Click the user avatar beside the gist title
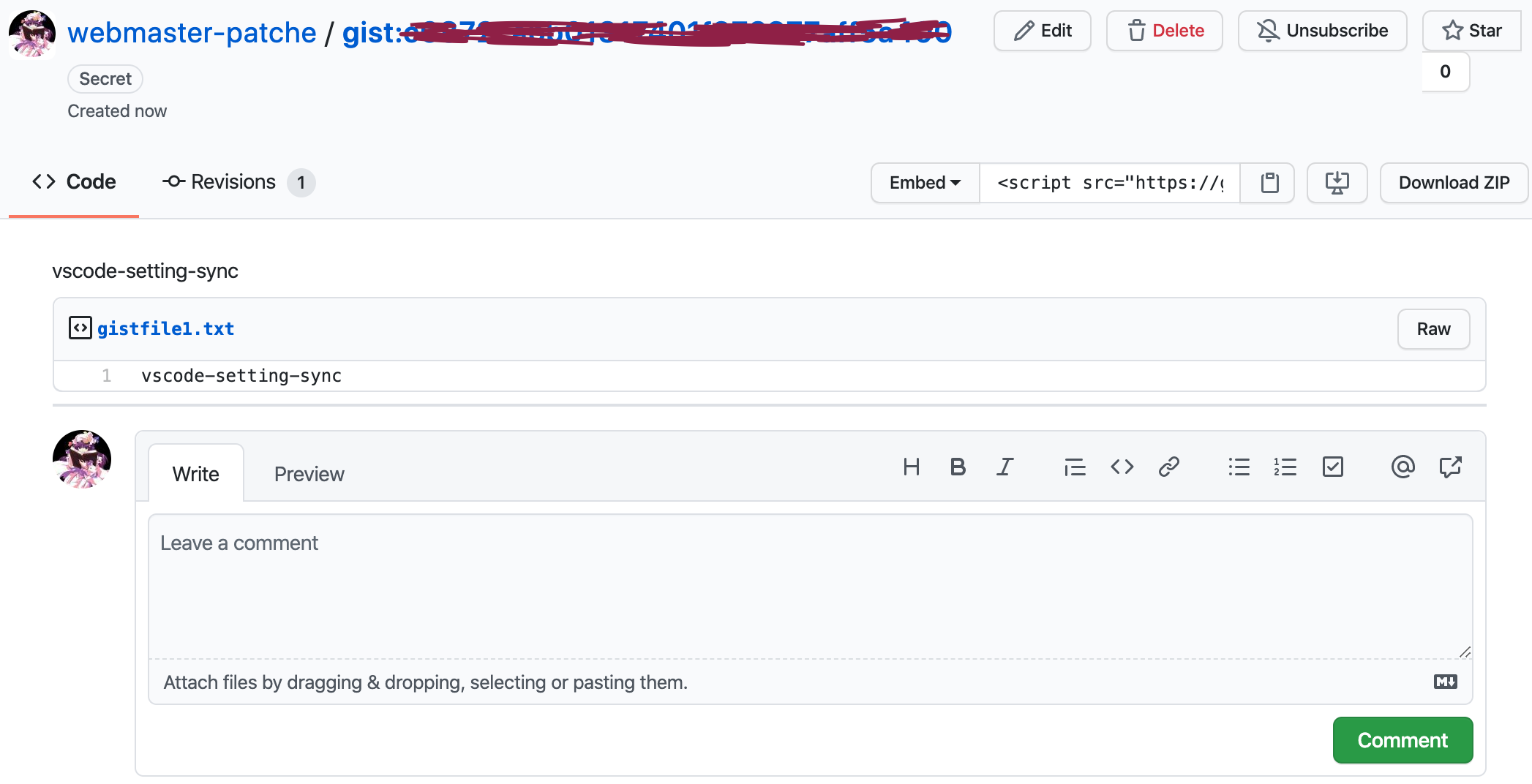Viewport: 1532px width, 784px height. click(x=31, y=33)
